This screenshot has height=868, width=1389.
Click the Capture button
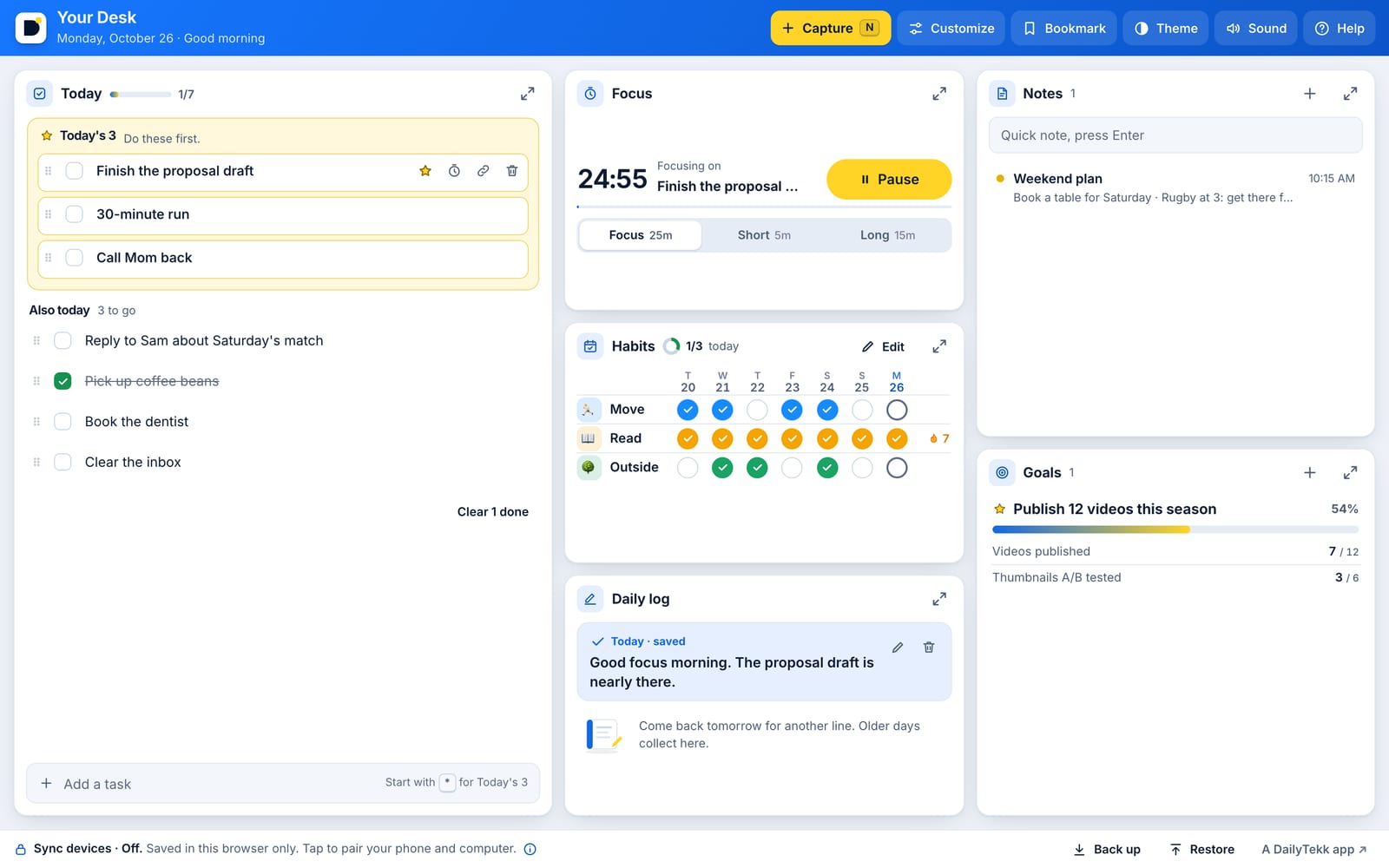pos(831,29)
